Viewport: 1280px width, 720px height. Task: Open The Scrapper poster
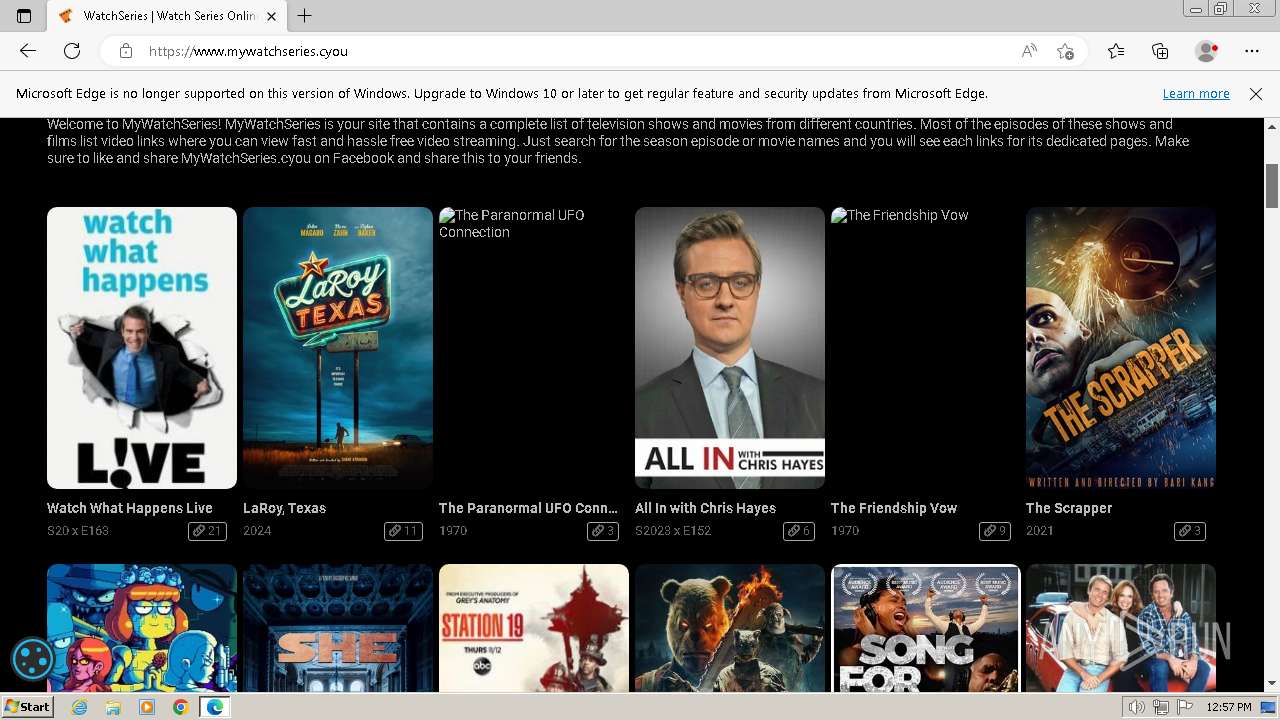[1121, 348]
